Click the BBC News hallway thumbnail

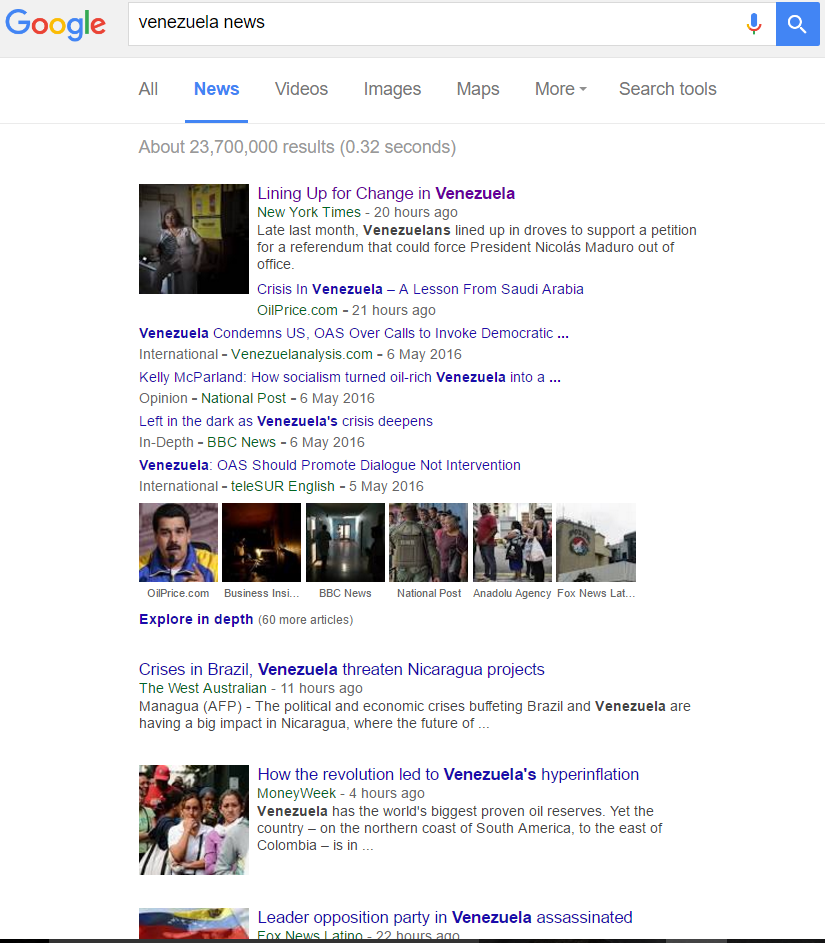[345, 542]
